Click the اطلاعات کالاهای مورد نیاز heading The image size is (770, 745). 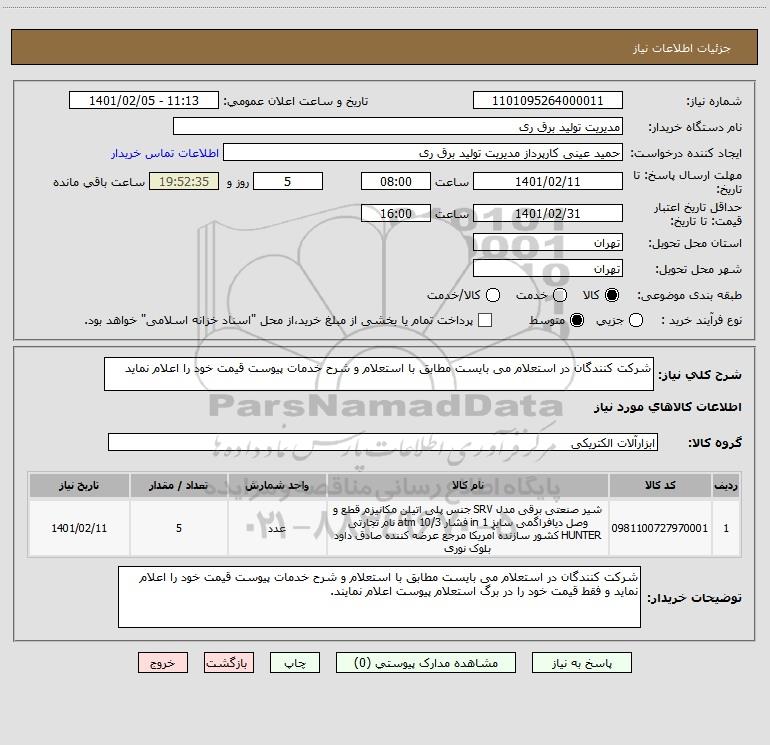coord(667,407)
